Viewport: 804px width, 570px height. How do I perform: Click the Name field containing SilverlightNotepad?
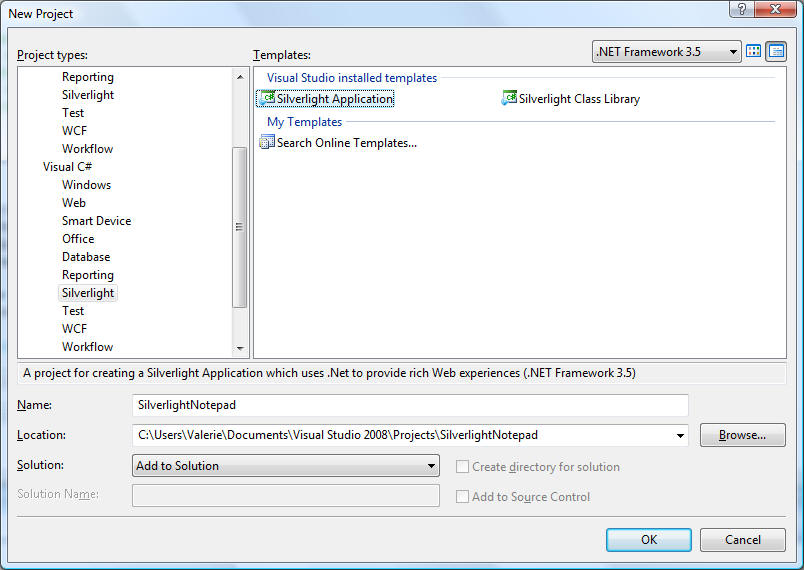point(410,405)
